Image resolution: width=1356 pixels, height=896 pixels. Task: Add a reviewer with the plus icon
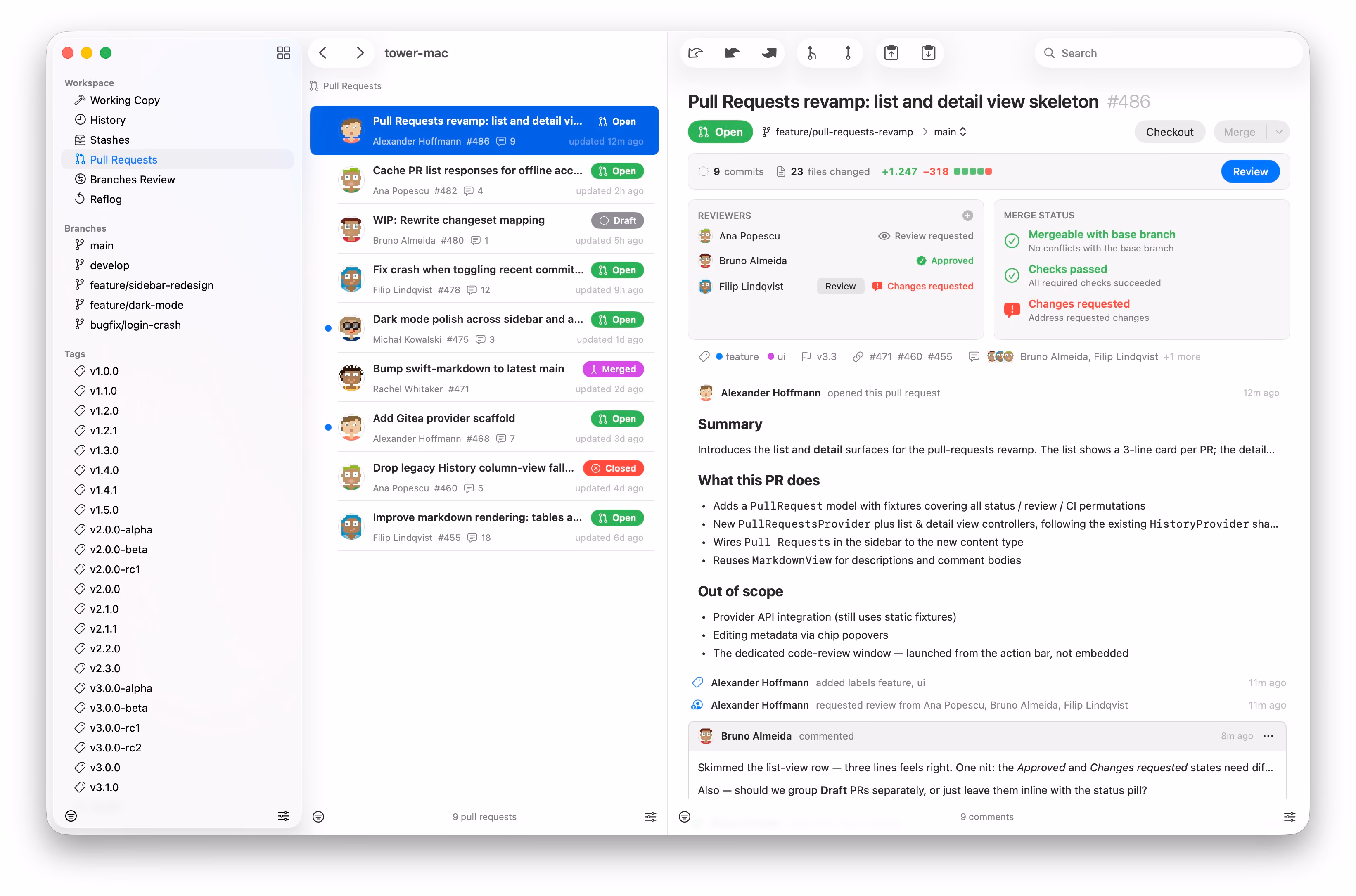point(967,216)
